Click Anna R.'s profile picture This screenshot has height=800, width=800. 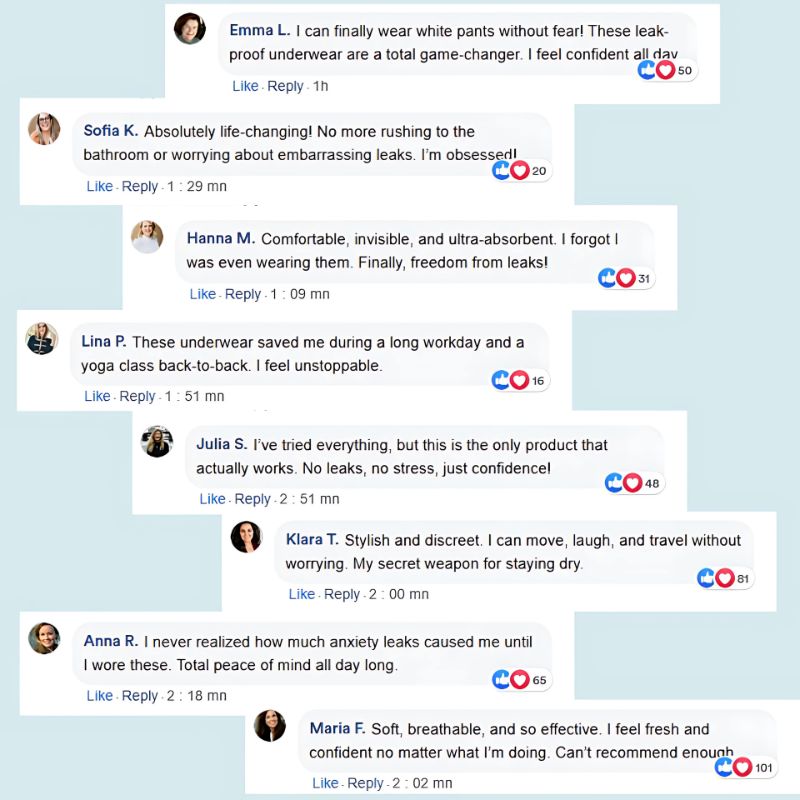click(44, 638)
